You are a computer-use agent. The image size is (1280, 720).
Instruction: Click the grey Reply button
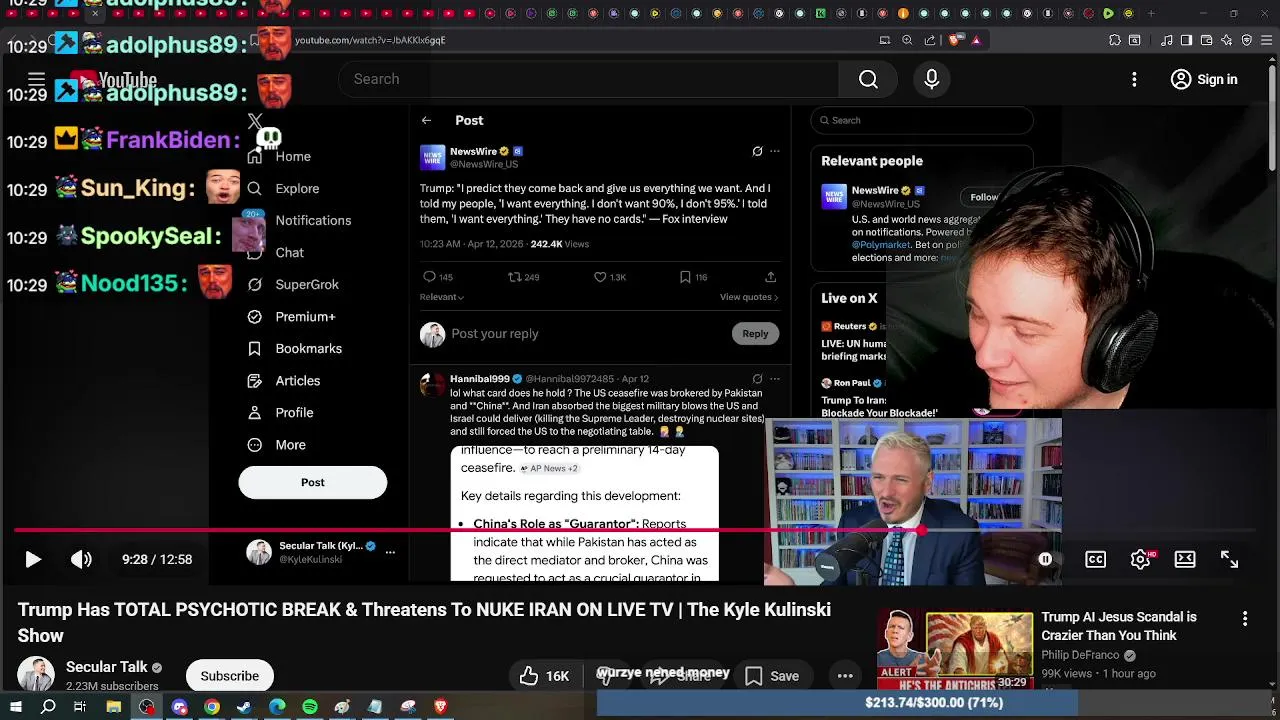pyautogui.click(x=755, y=334)
